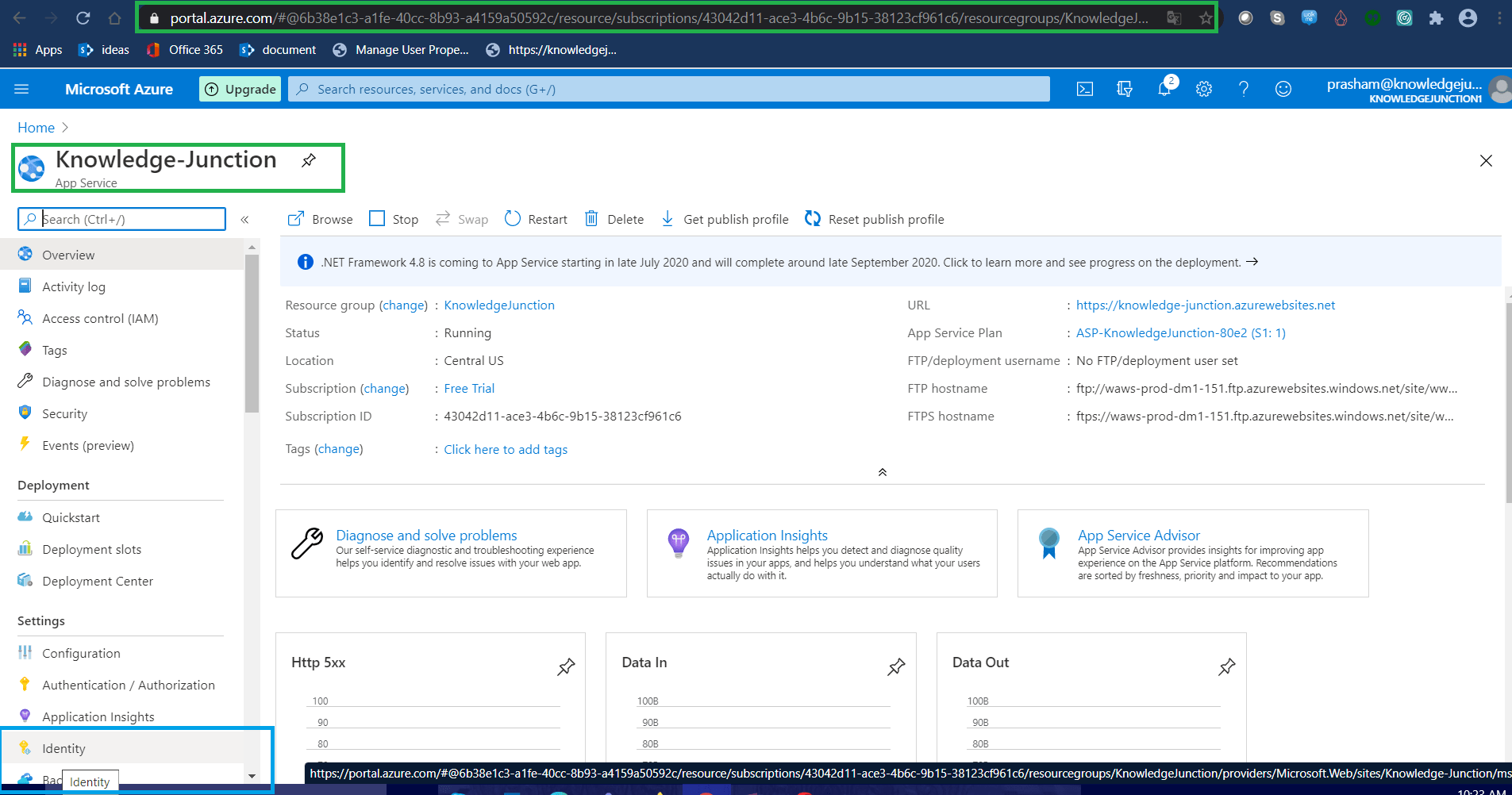Pin the Data Out chart
Screen dimensions: 1512x795
(x=1227, y=667)
